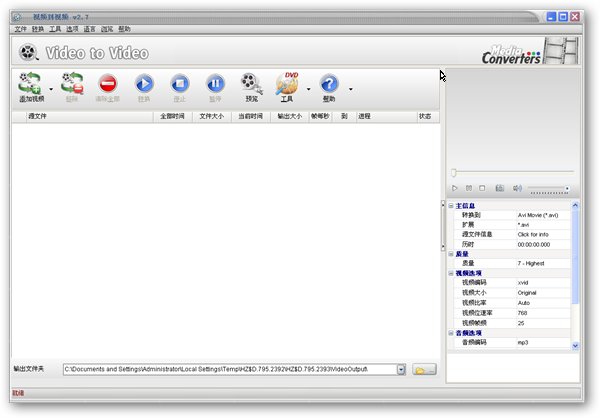Viewport: 600px width, 418px height.
Task: Click the 'xvid' video codec value
Action: (523, 282)
